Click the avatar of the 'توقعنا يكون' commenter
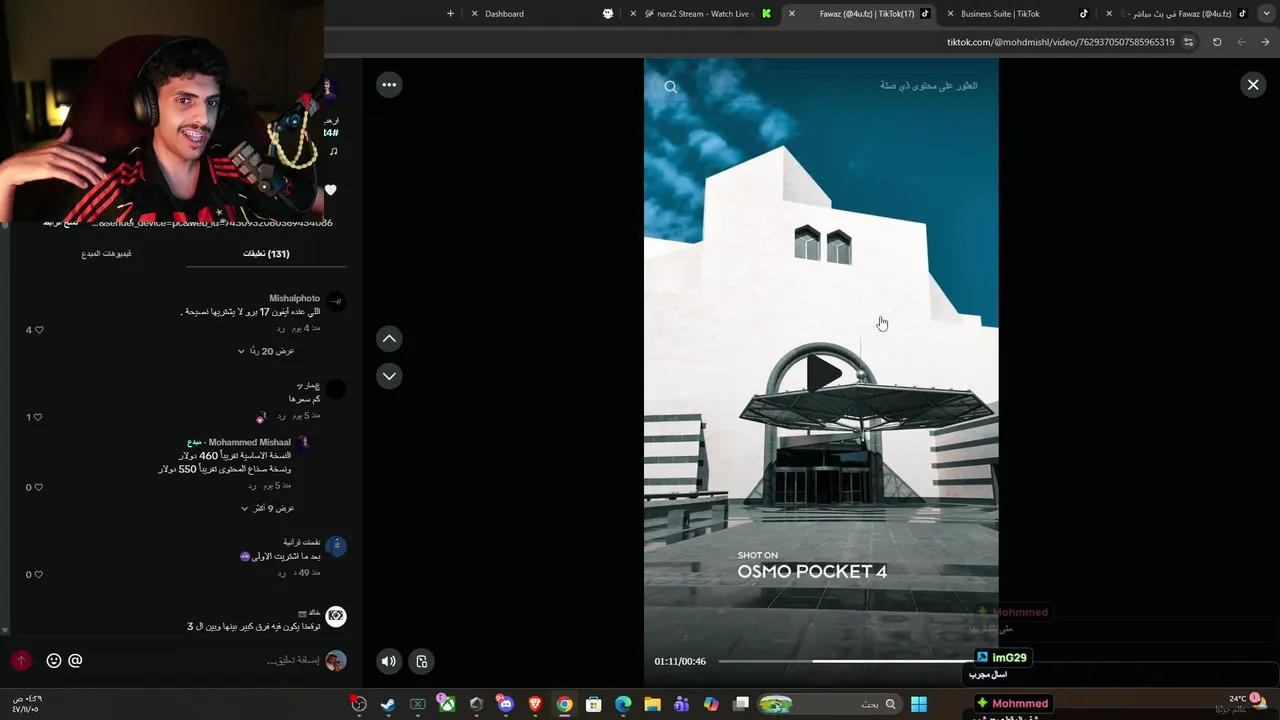Viewport: 1280px width, 720px height. (x=336, y=617)
